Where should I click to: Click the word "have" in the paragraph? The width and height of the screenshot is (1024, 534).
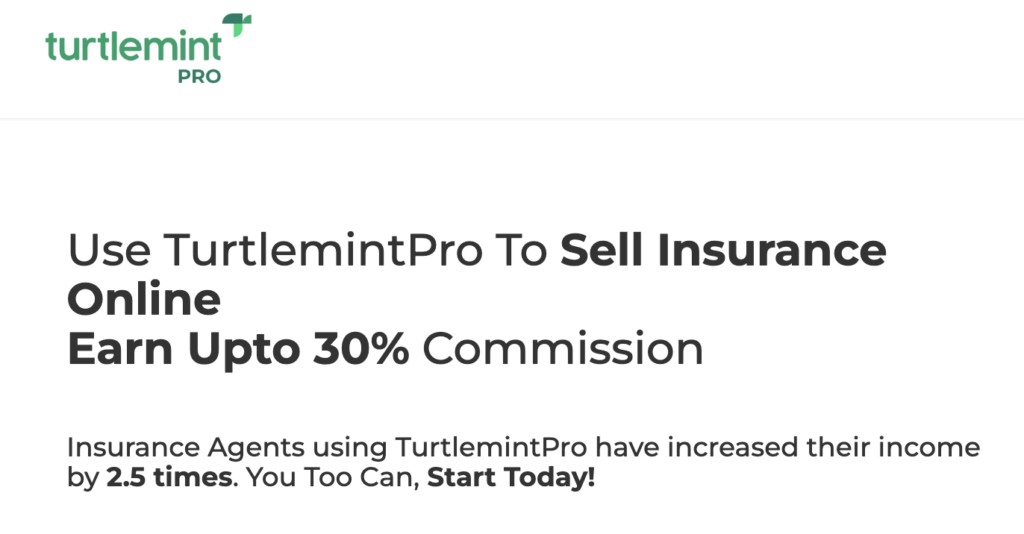627,448
